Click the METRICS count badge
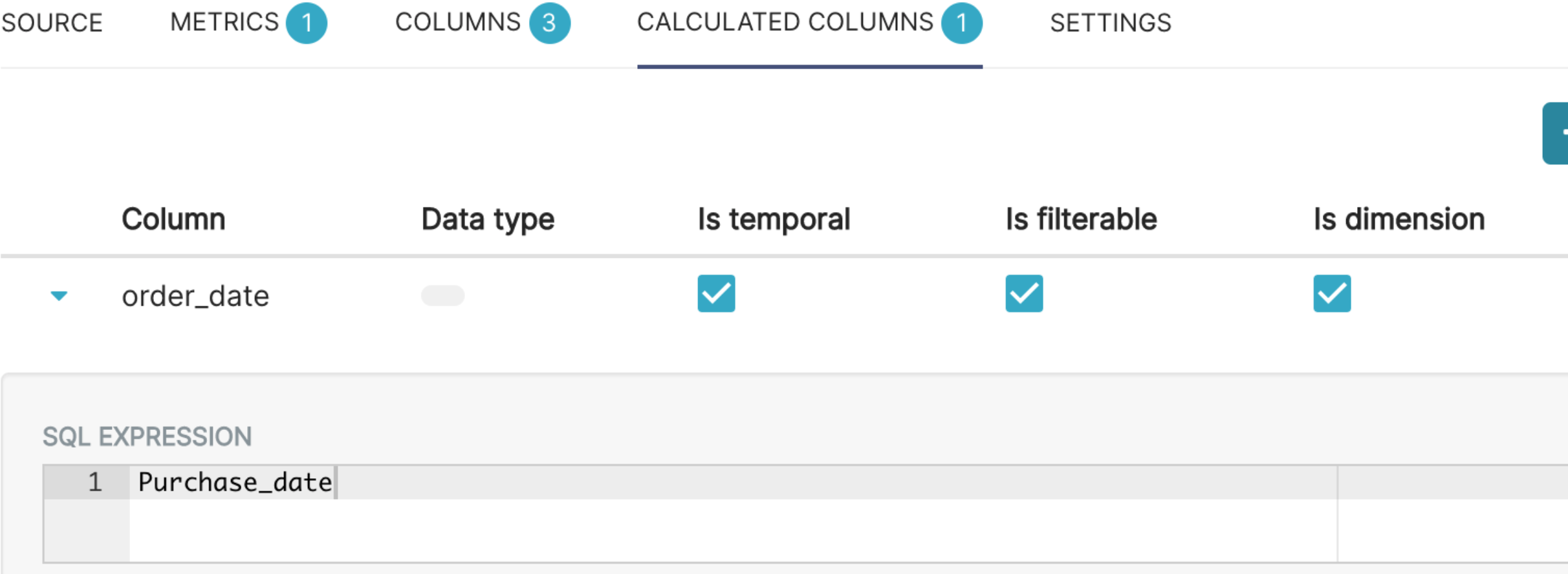Image resolution: width=1568 pixels, height=574 pixels. point(307,23)
